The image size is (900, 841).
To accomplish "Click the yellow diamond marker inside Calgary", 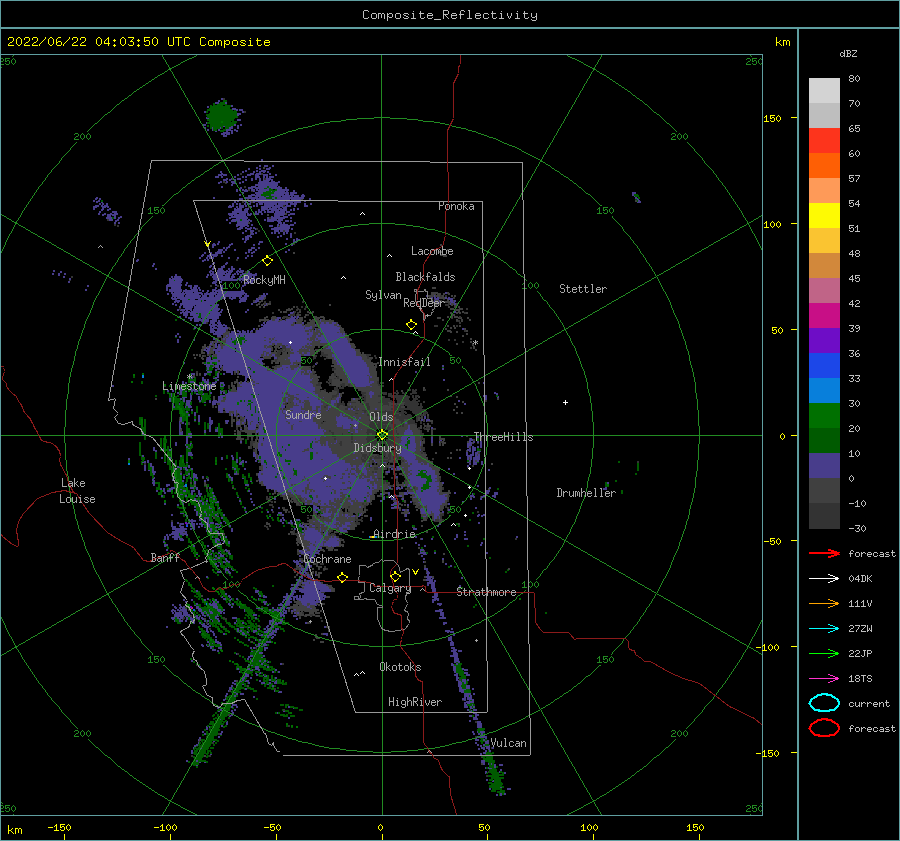I will (x=395, y=576).
